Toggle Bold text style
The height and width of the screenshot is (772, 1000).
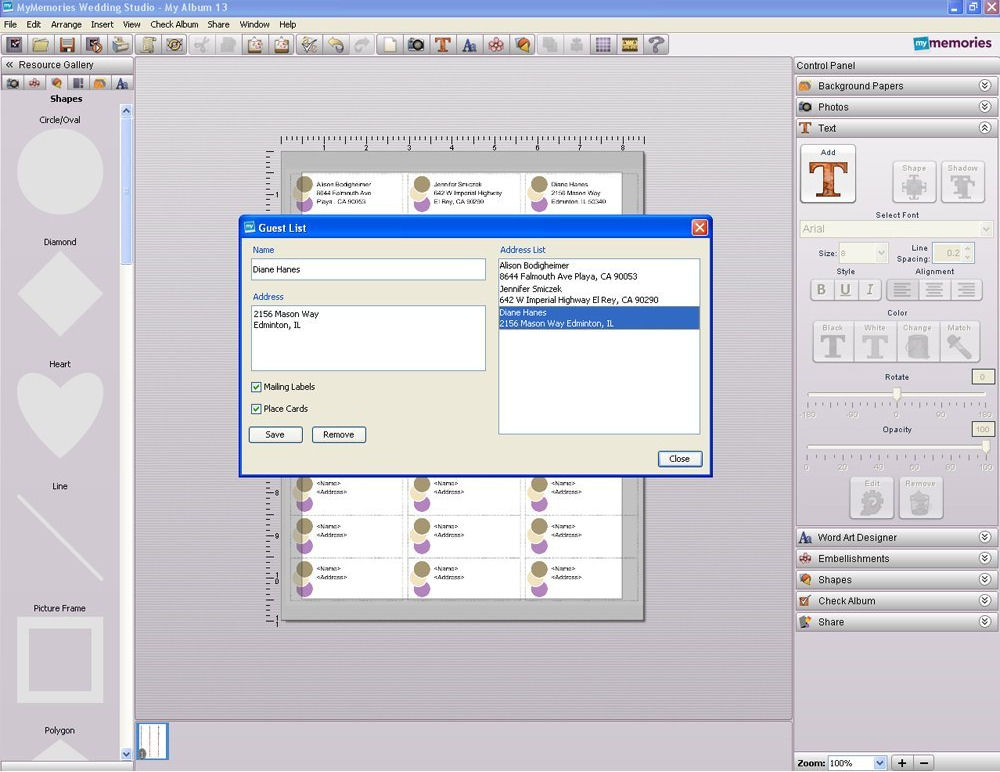(x=821, y=290)
